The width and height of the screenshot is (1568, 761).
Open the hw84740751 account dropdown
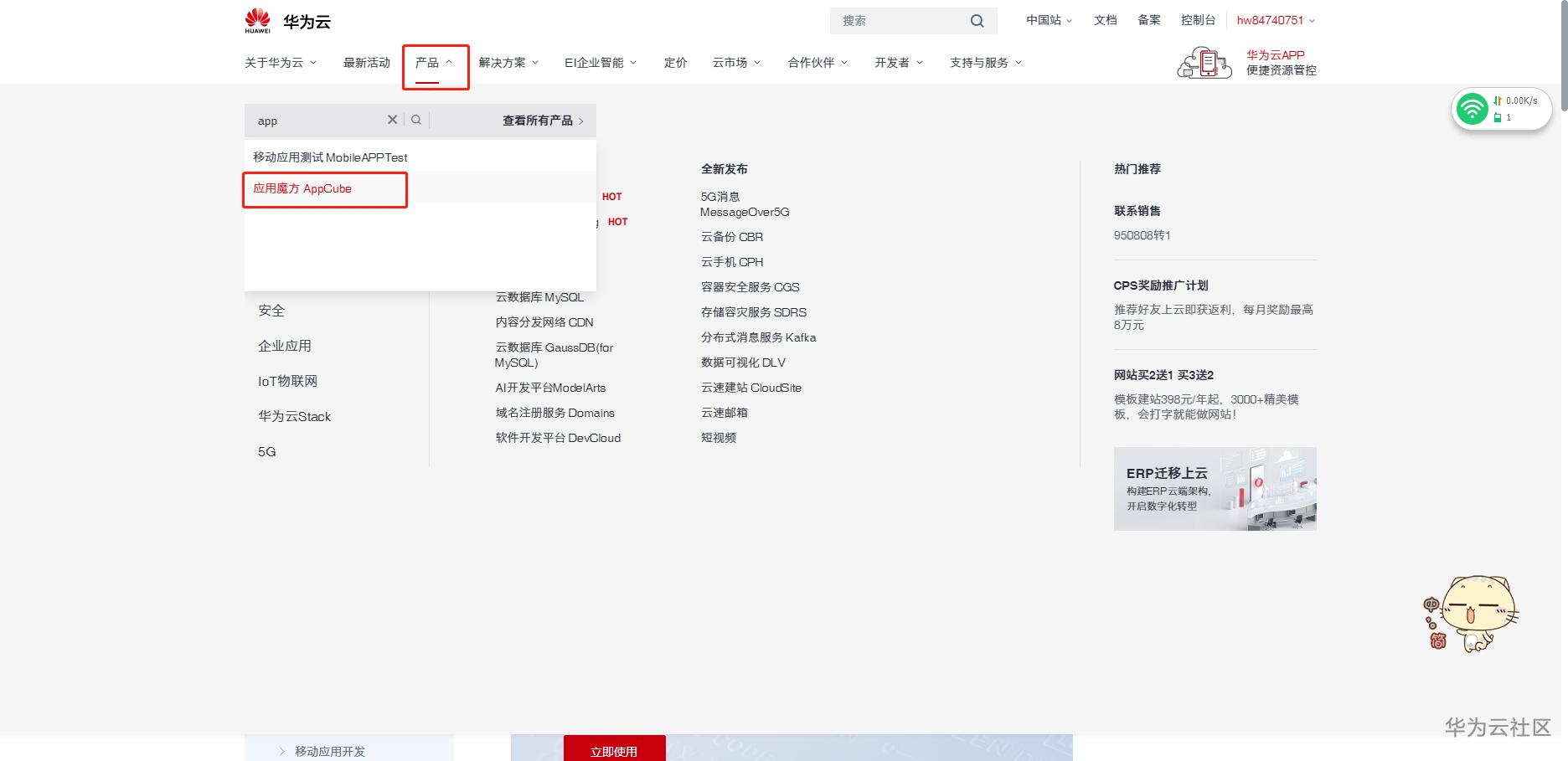(x=1276, y=20)
